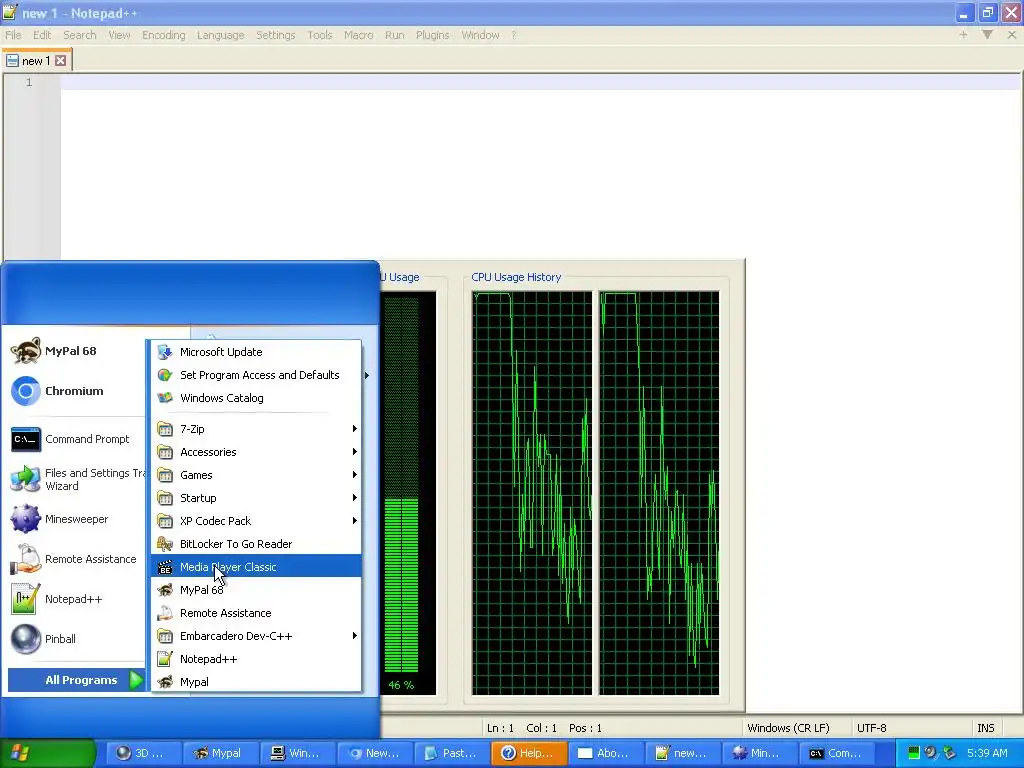Click Task Manager CPU tray icon
The height and width of the screenshot is (768, 1024).
point(914,753)
